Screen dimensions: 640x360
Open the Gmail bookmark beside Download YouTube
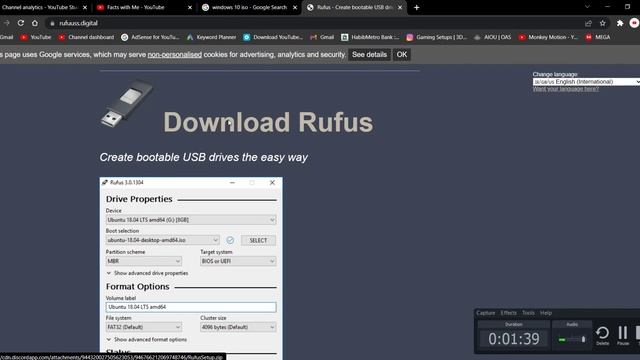[x=322, y=37]
